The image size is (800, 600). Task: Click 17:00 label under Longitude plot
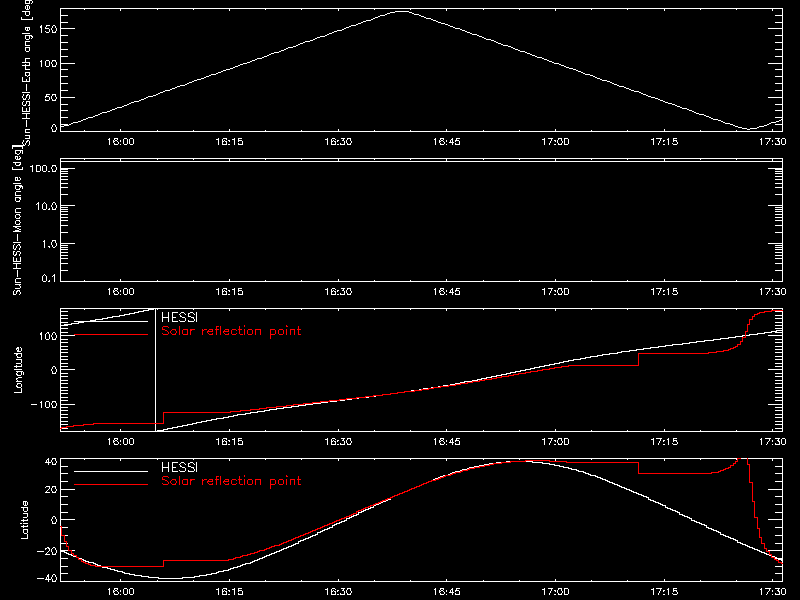[556, 441]
